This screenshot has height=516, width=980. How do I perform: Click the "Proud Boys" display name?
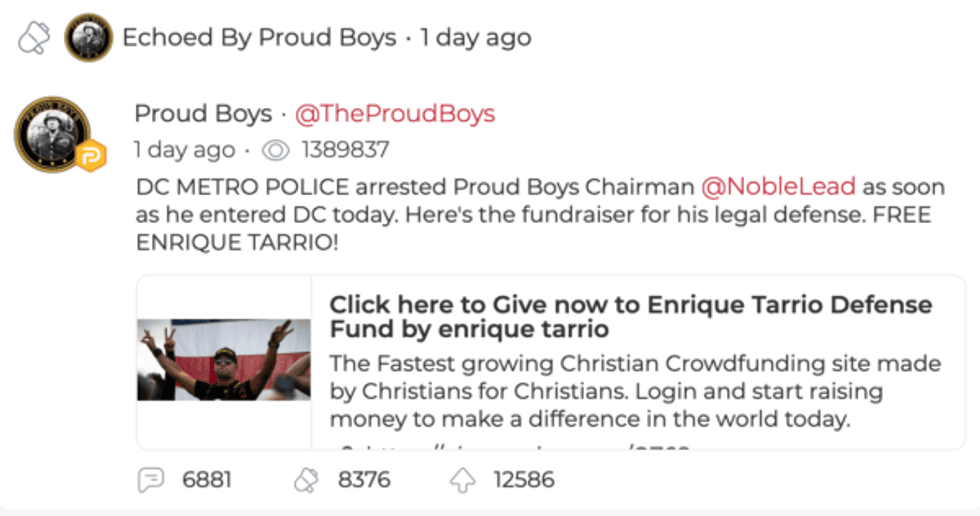[203, 113]
